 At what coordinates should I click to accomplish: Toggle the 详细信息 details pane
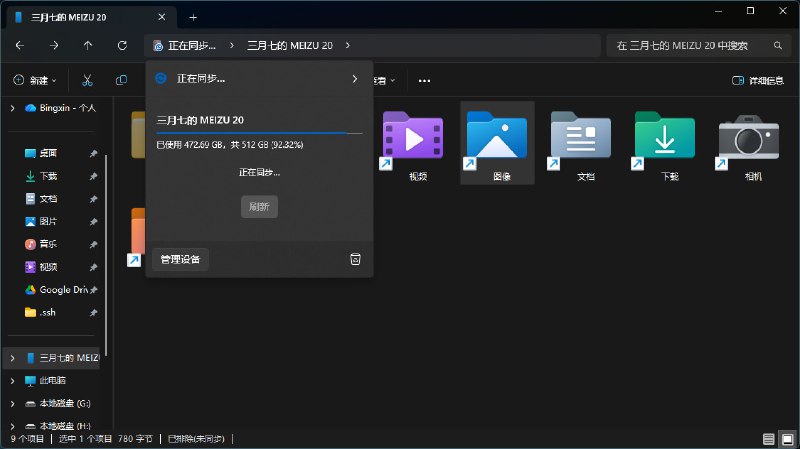(758, 81)
